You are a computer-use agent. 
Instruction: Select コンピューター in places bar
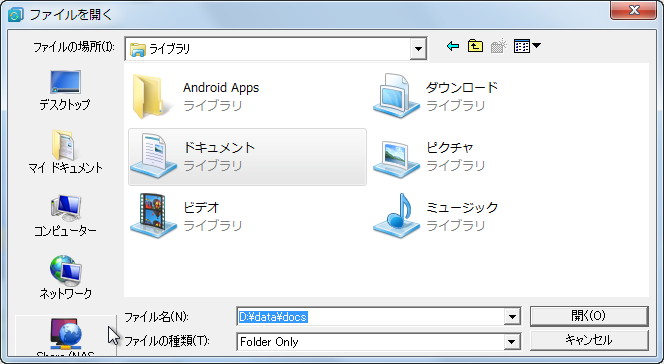click(65, 215)
